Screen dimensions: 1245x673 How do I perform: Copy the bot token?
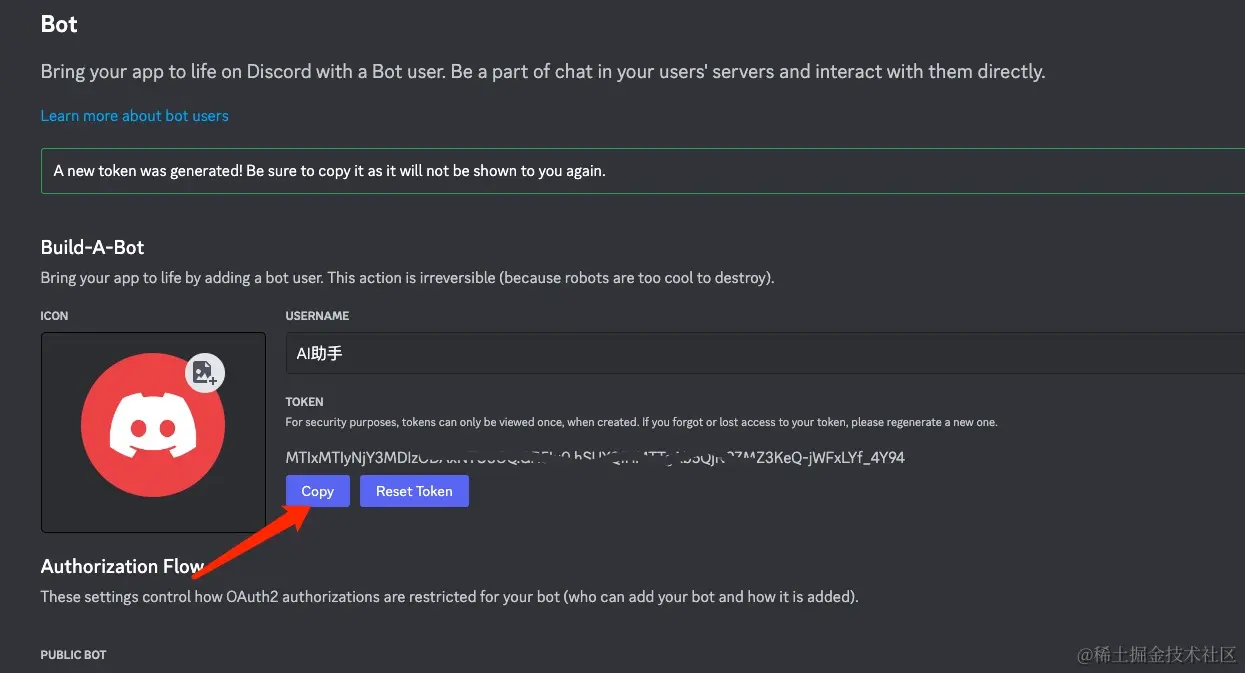(317, 491)
